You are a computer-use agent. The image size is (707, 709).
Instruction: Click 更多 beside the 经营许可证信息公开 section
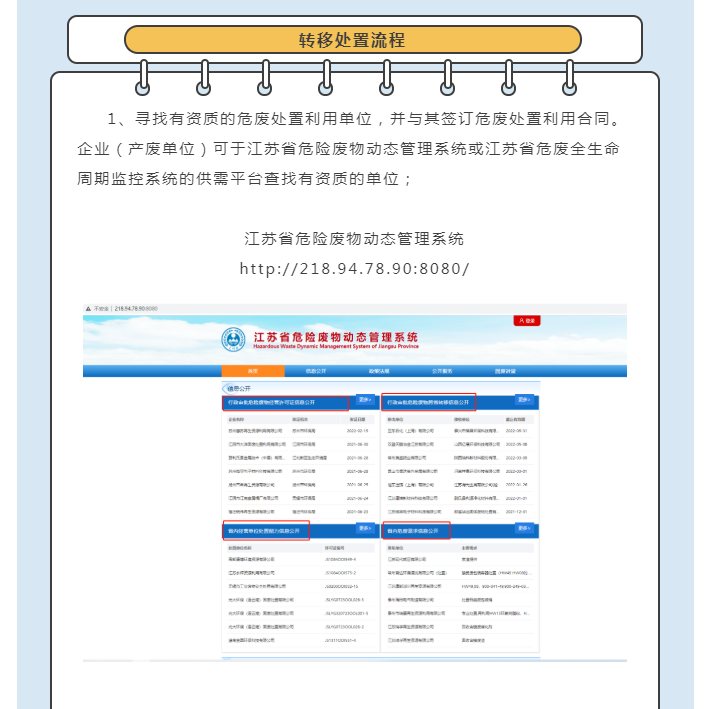pyautogui.click(x=365, y=401)
